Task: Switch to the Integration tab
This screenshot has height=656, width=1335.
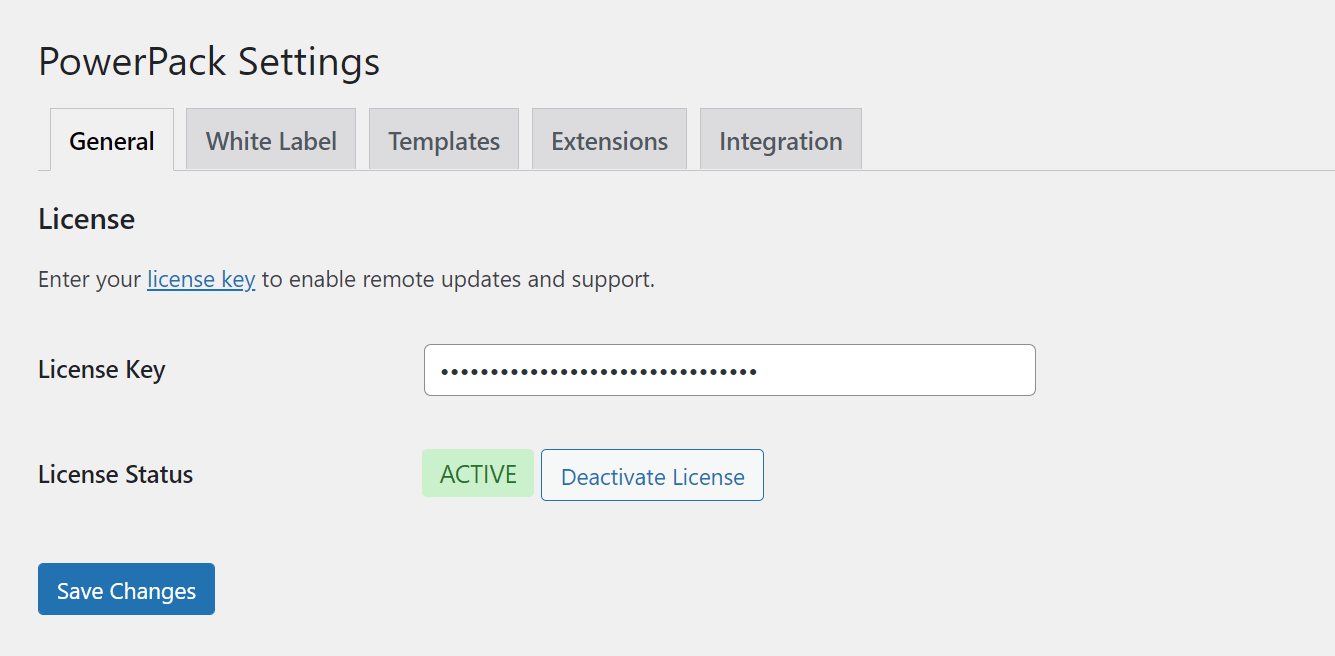Action: (780, 140)
